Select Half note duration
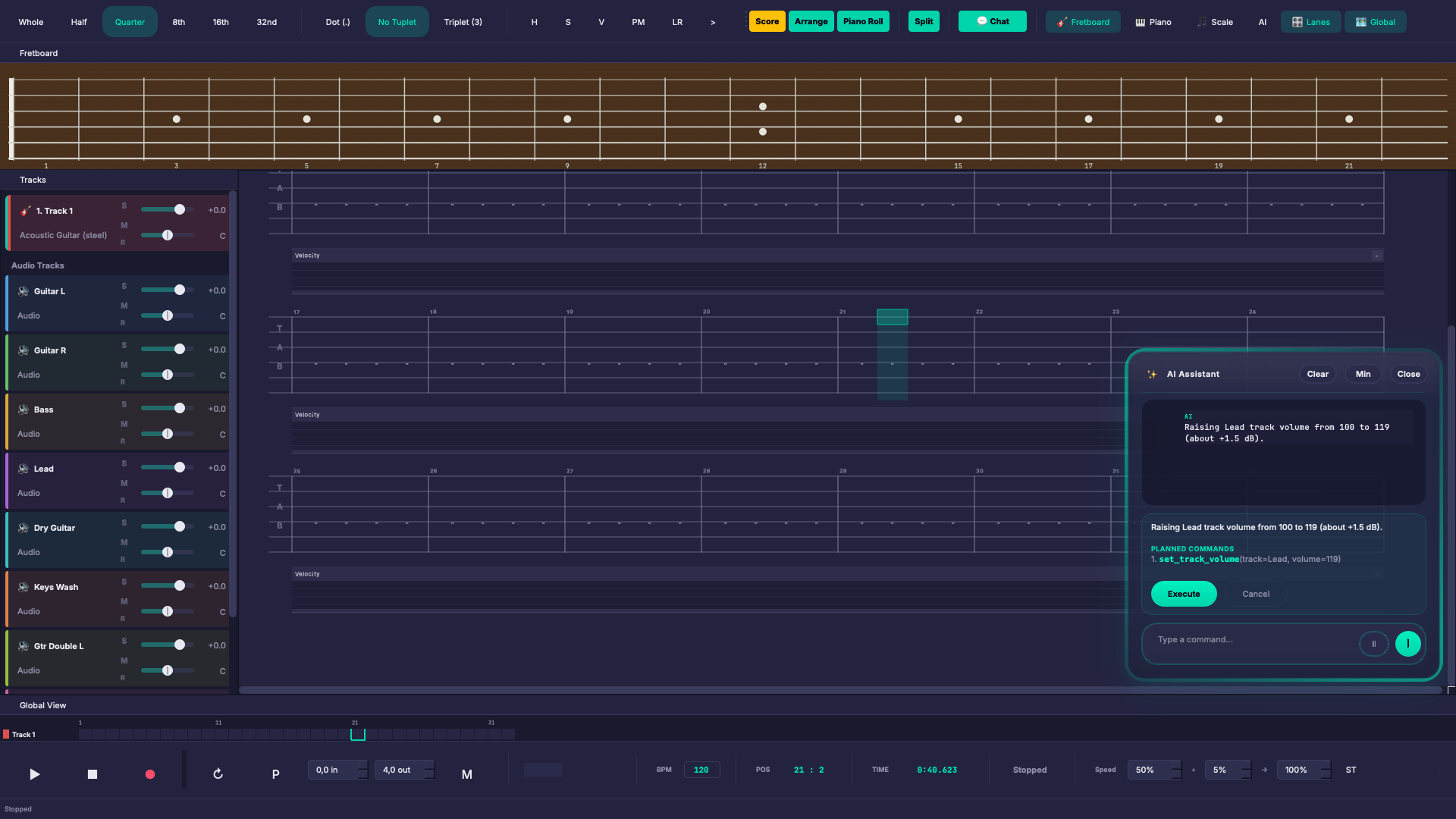Image resolution: width=1456 pixels, height=819 pixels. click(79, 22)
